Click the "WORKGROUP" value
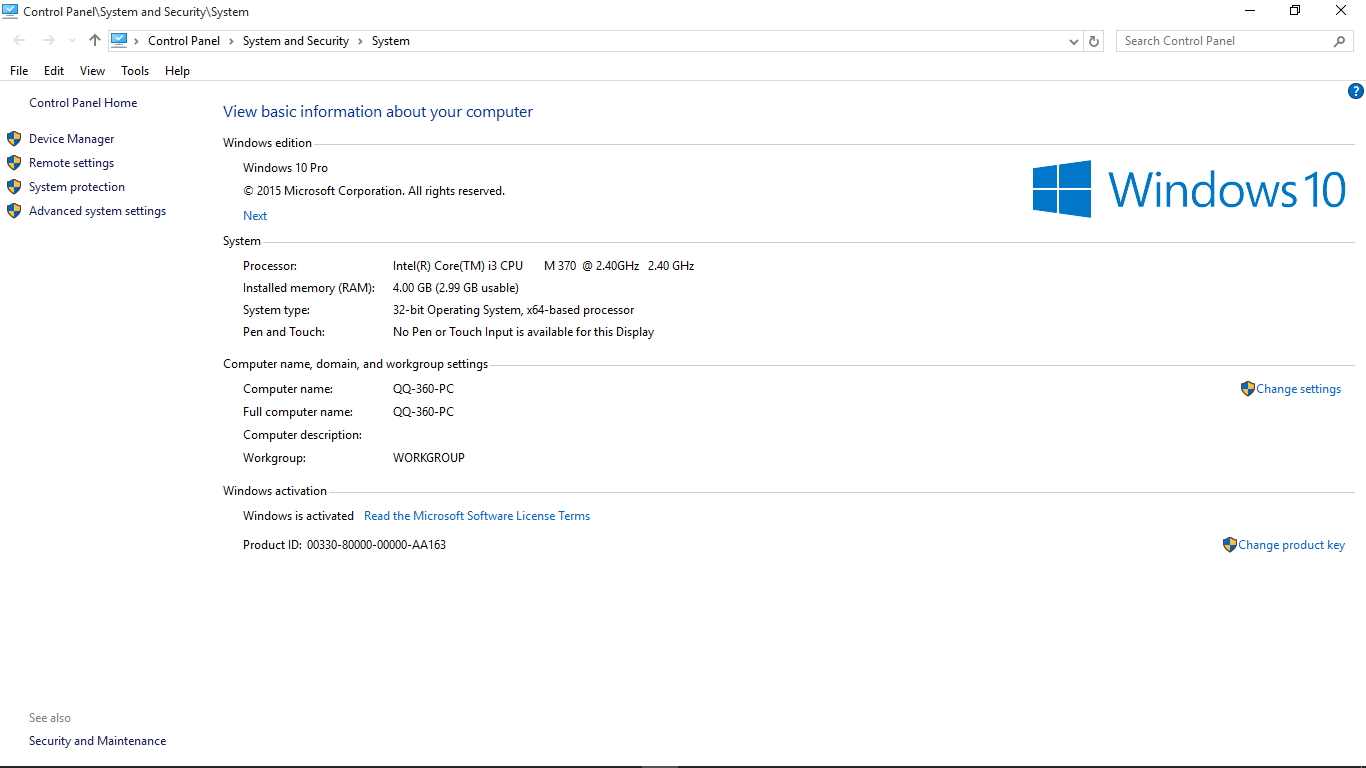Screen dimensions: 1366x768 pos(429,458)
